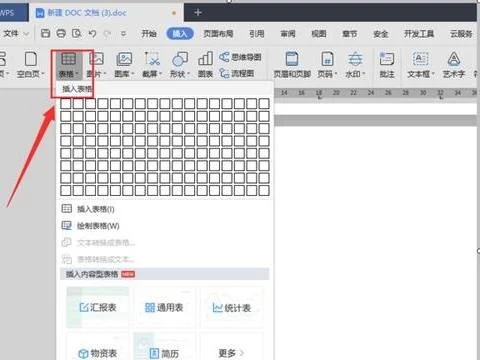Click the top-left cell of table grid
This screenshot has width=480, height=360.
pos(66,104)
